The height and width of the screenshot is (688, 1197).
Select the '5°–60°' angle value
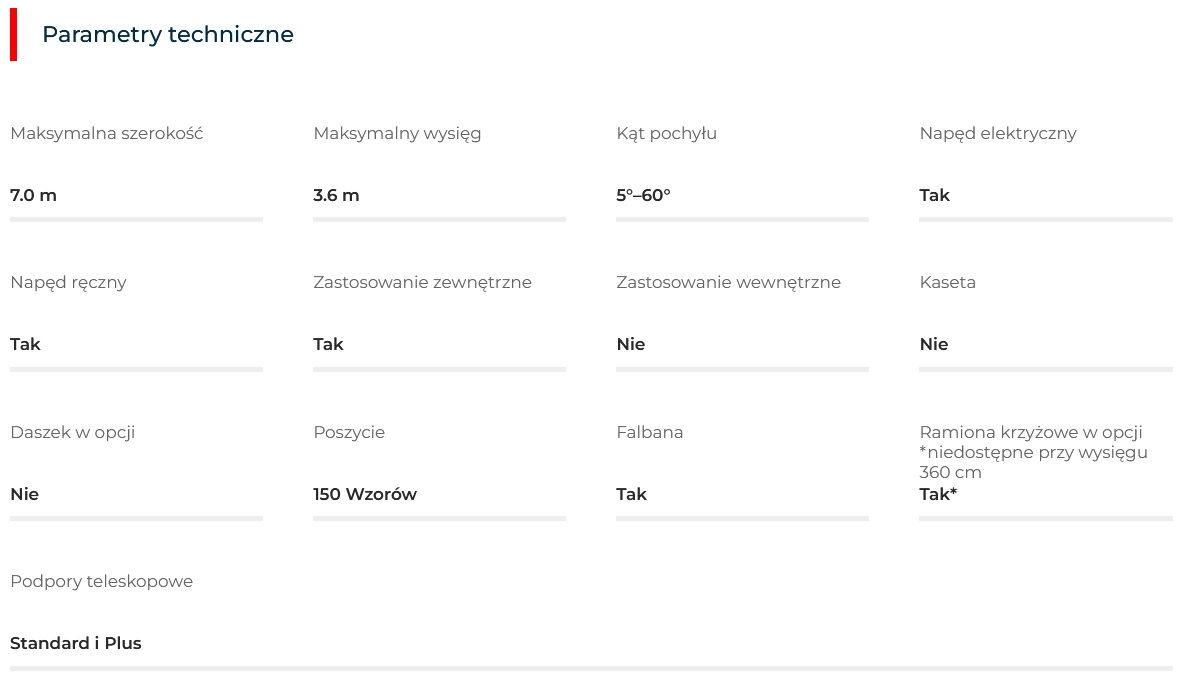click(x=644, y=195)
